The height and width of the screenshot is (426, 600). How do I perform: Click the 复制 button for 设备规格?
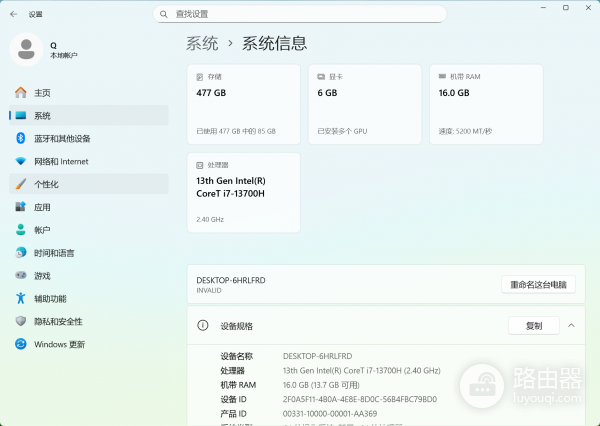[x=534, y=326]
